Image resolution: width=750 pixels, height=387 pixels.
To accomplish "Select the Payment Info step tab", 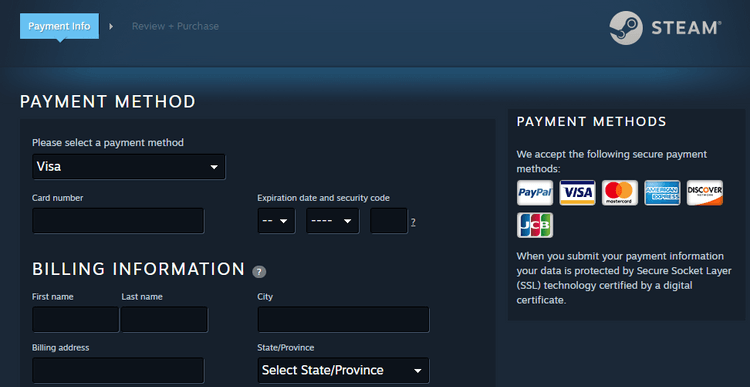I will tap(59, 26).
